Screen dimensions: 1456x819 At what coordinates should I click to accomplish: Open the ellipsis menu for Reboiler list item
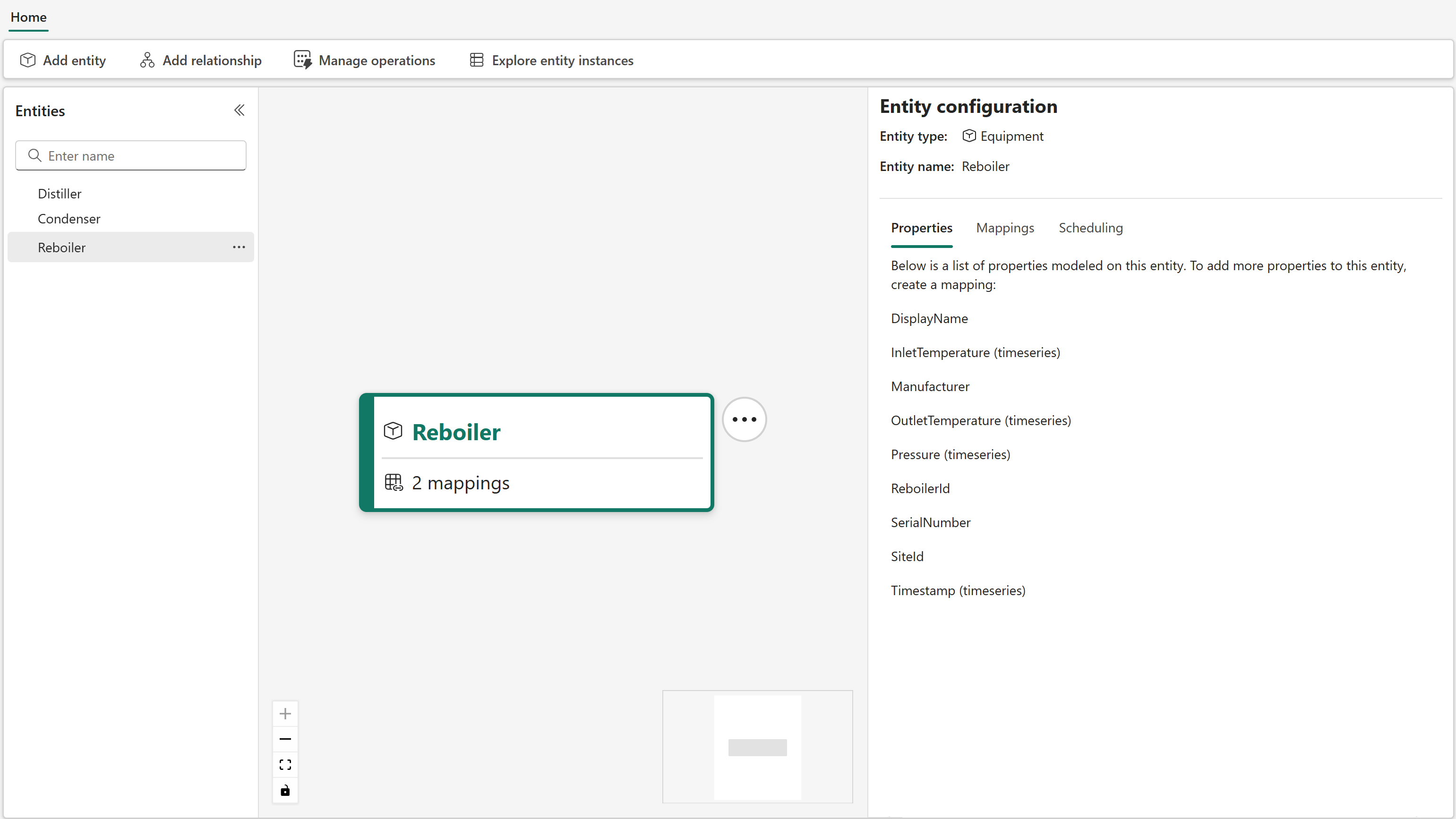coord(239,247)
